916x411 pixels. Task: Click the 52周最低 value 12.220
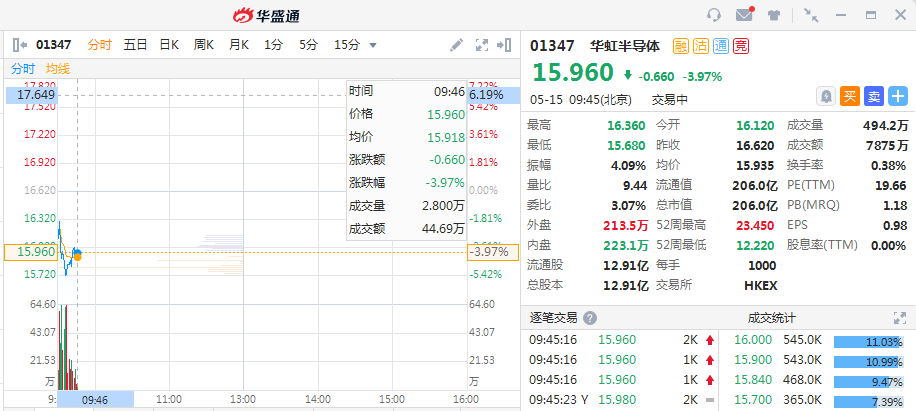click(x=755, y=245)
